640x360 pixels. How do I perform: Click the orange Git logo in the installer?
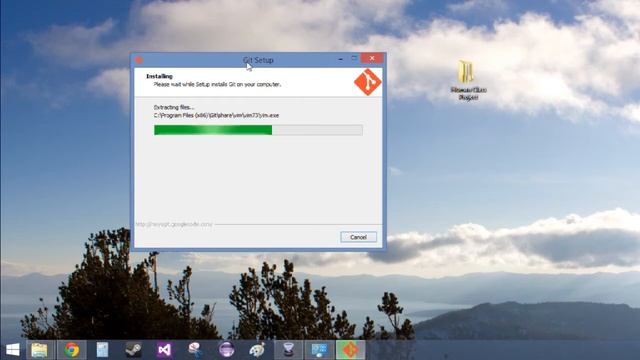[367, 82]
